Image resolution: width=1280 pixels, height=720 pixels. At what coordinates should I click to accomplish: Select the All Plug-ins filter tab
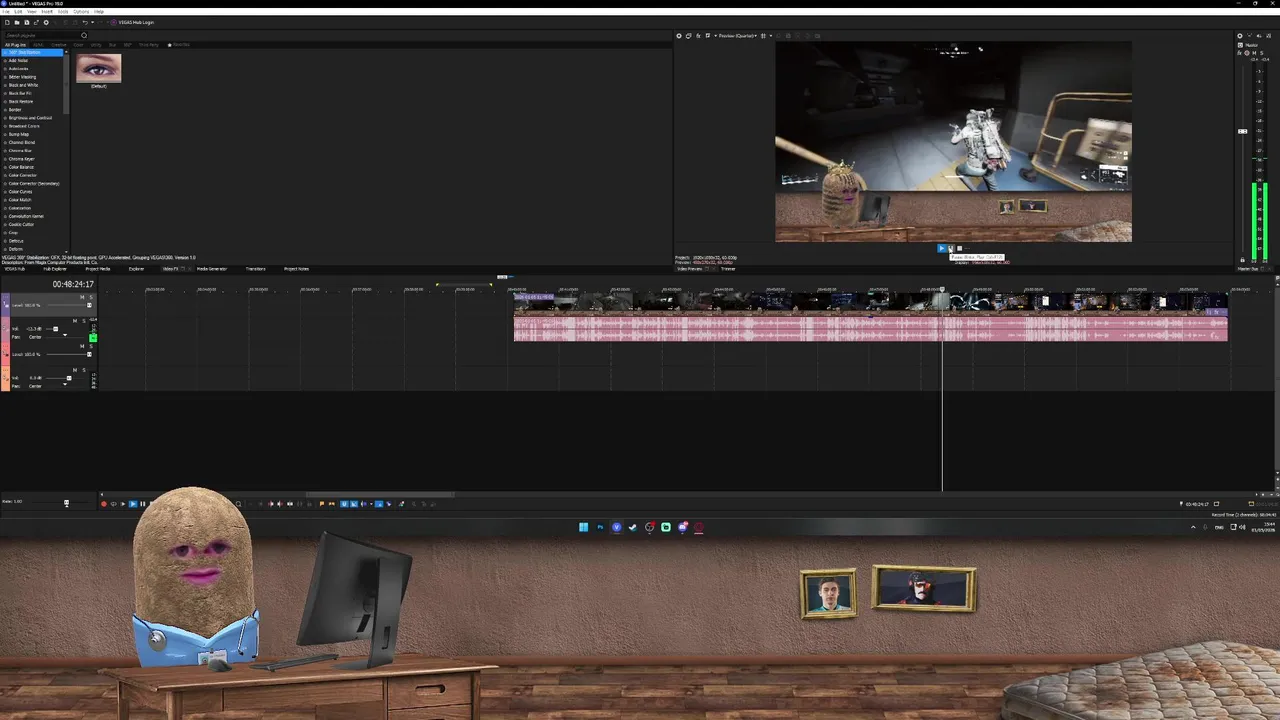[x=16, y=45]
